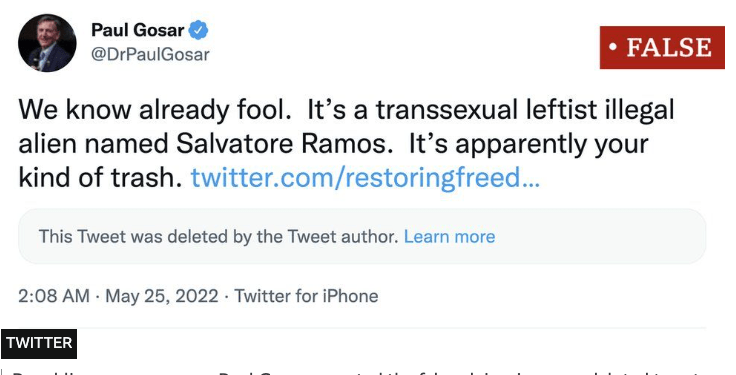Click the blue verified checkmark badge
The height and width of the screenshot is (375, 736).
coord(198,31)
